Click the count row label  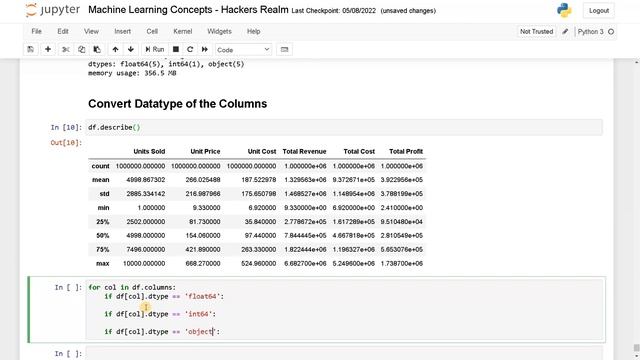(x=100, y=166)
